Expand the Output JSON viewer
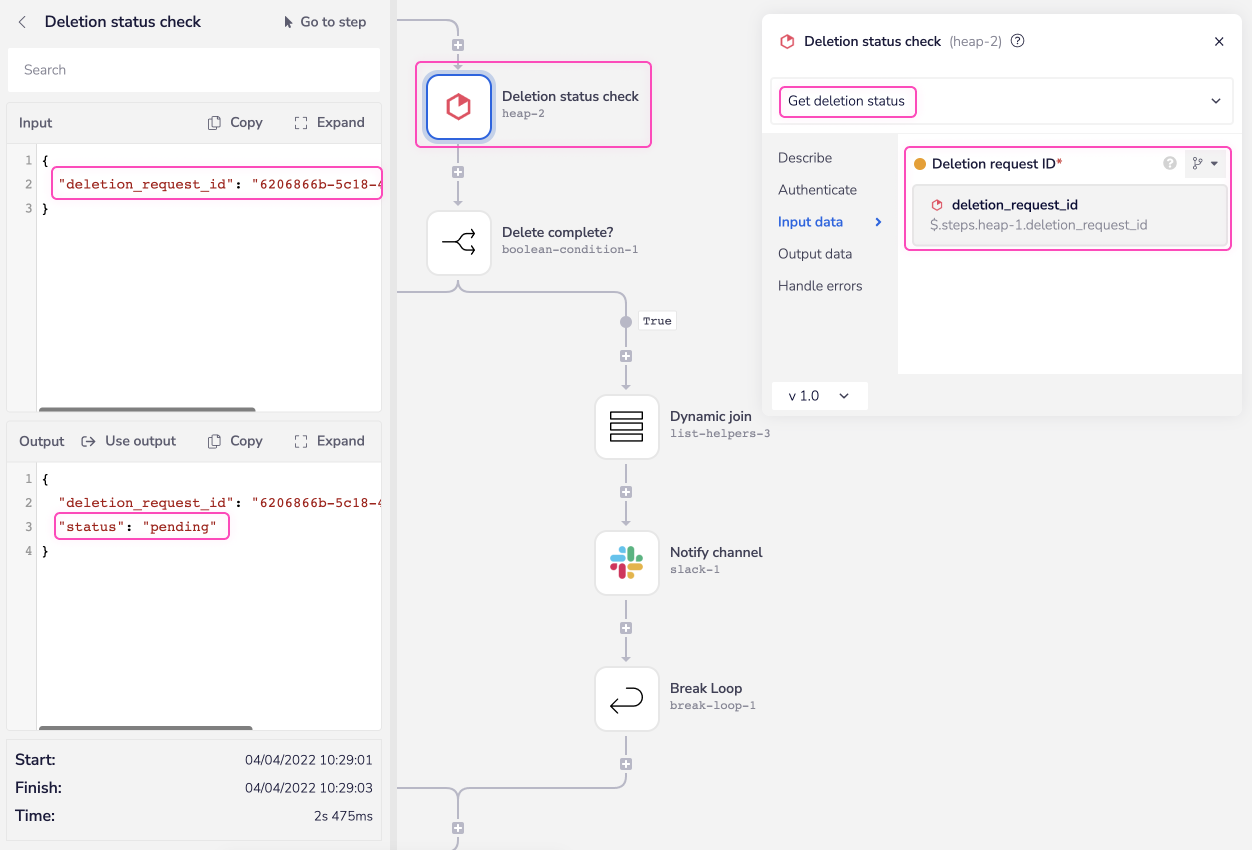 (329, 441)
